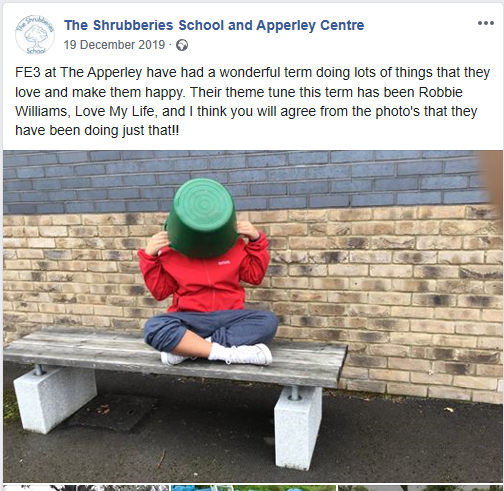Click the post's last line ending 'just that!!'
The image size is (504, 491).
click(x=97, y=130)
